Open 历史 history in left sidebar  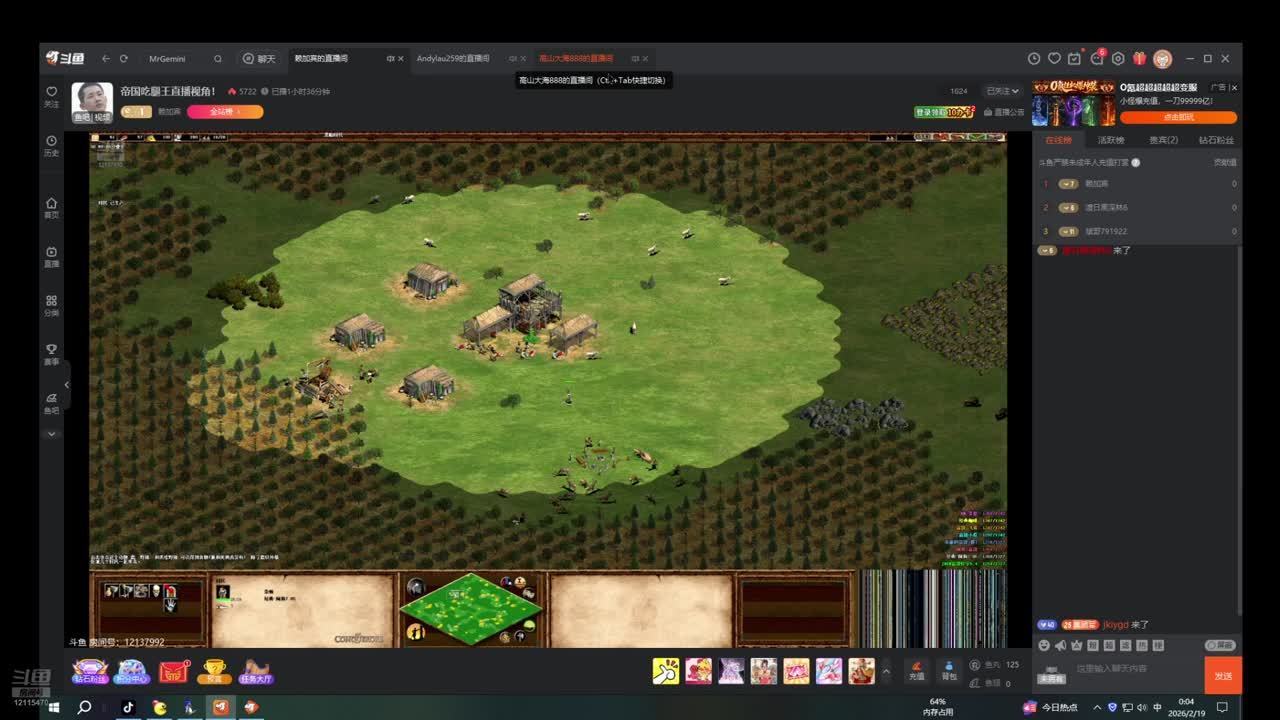pyautogui.click(x=51, y=146)
